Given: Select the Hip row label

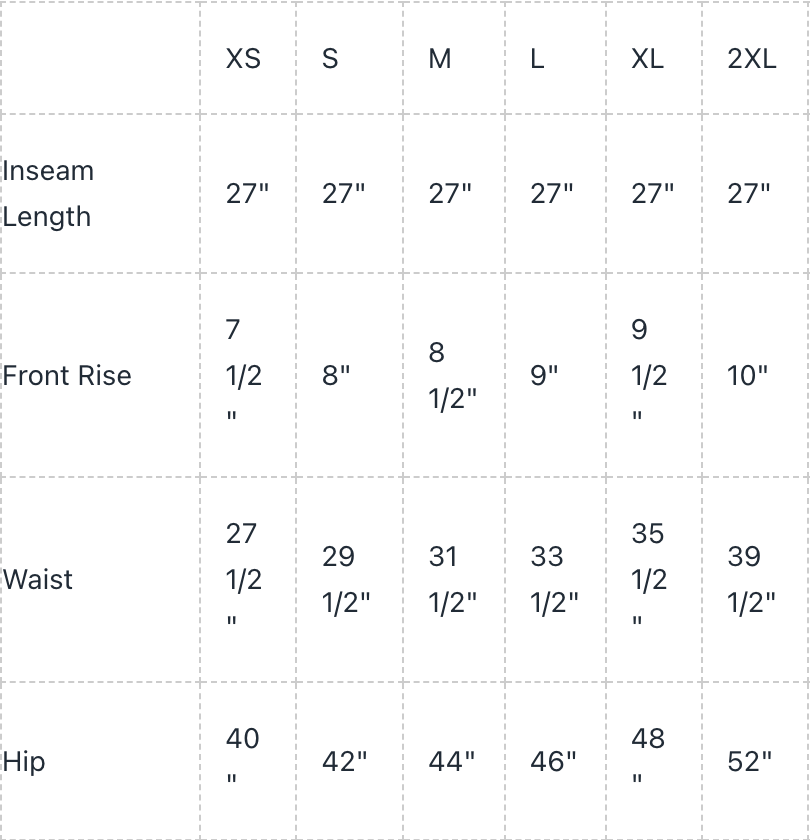Looking at the screenshot, I should pos(24,761).
